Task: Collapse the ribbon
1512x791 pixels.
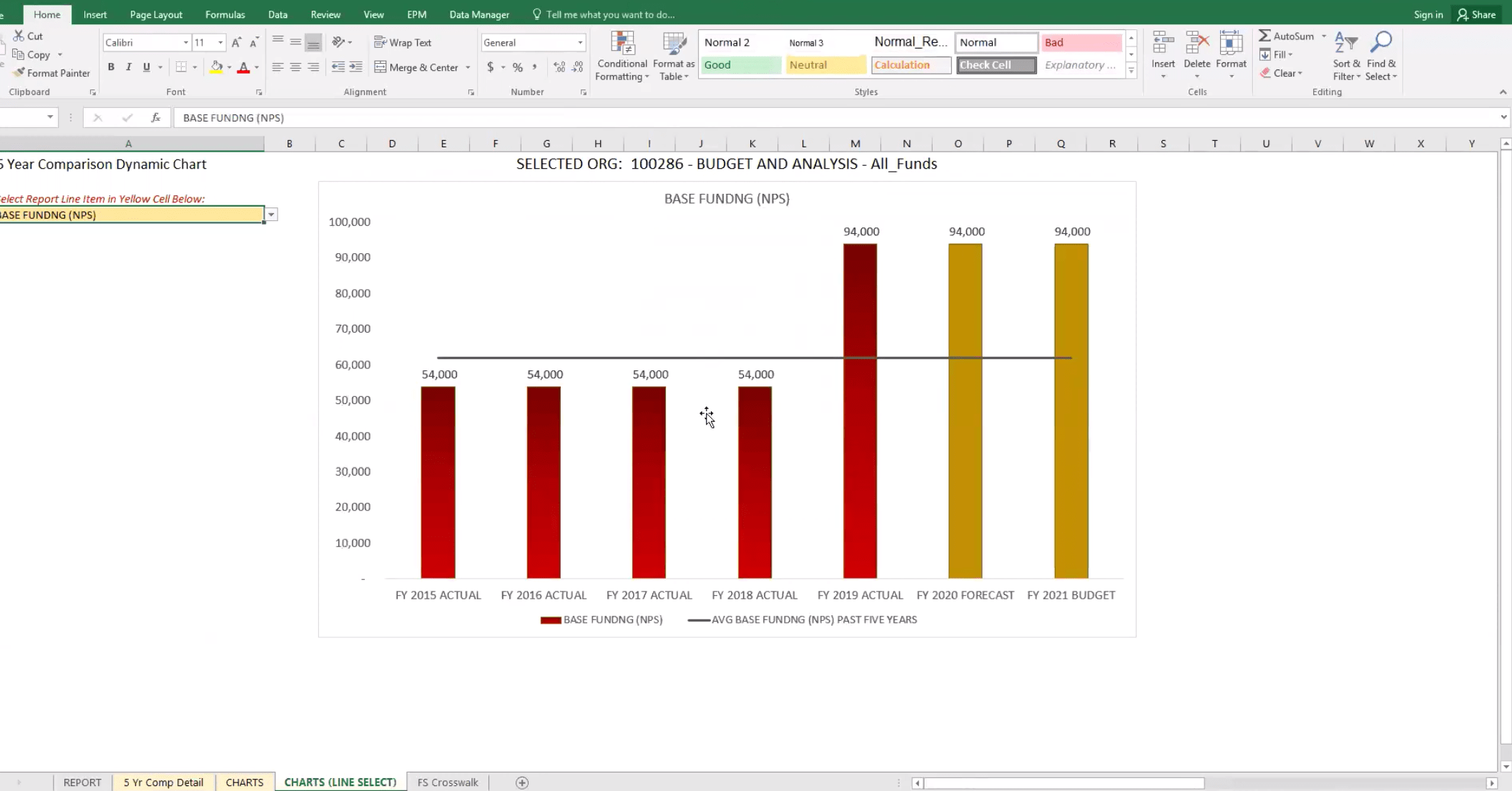Action: coord(1503,92)
